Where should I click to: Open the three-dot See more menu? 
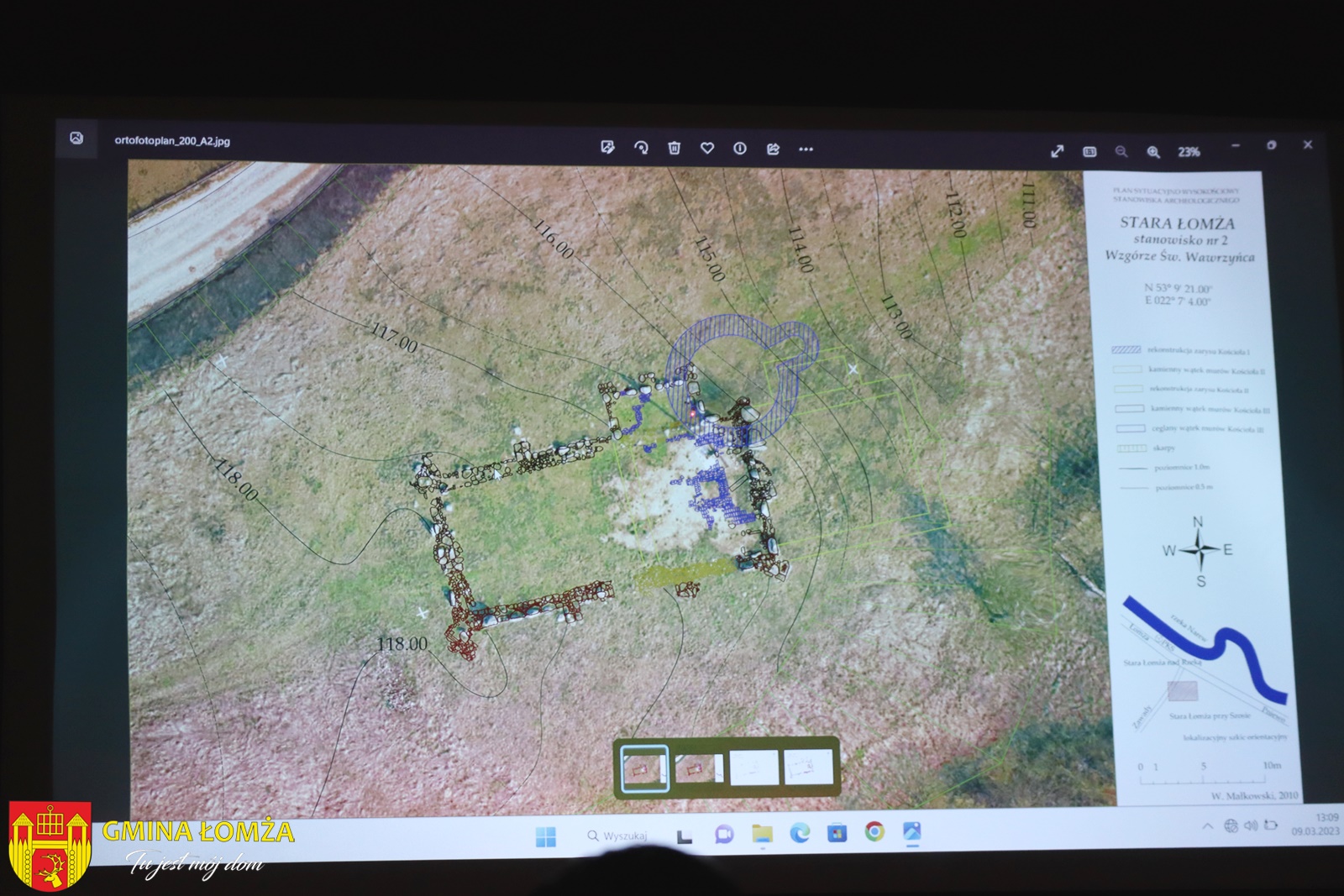[806, 149]
